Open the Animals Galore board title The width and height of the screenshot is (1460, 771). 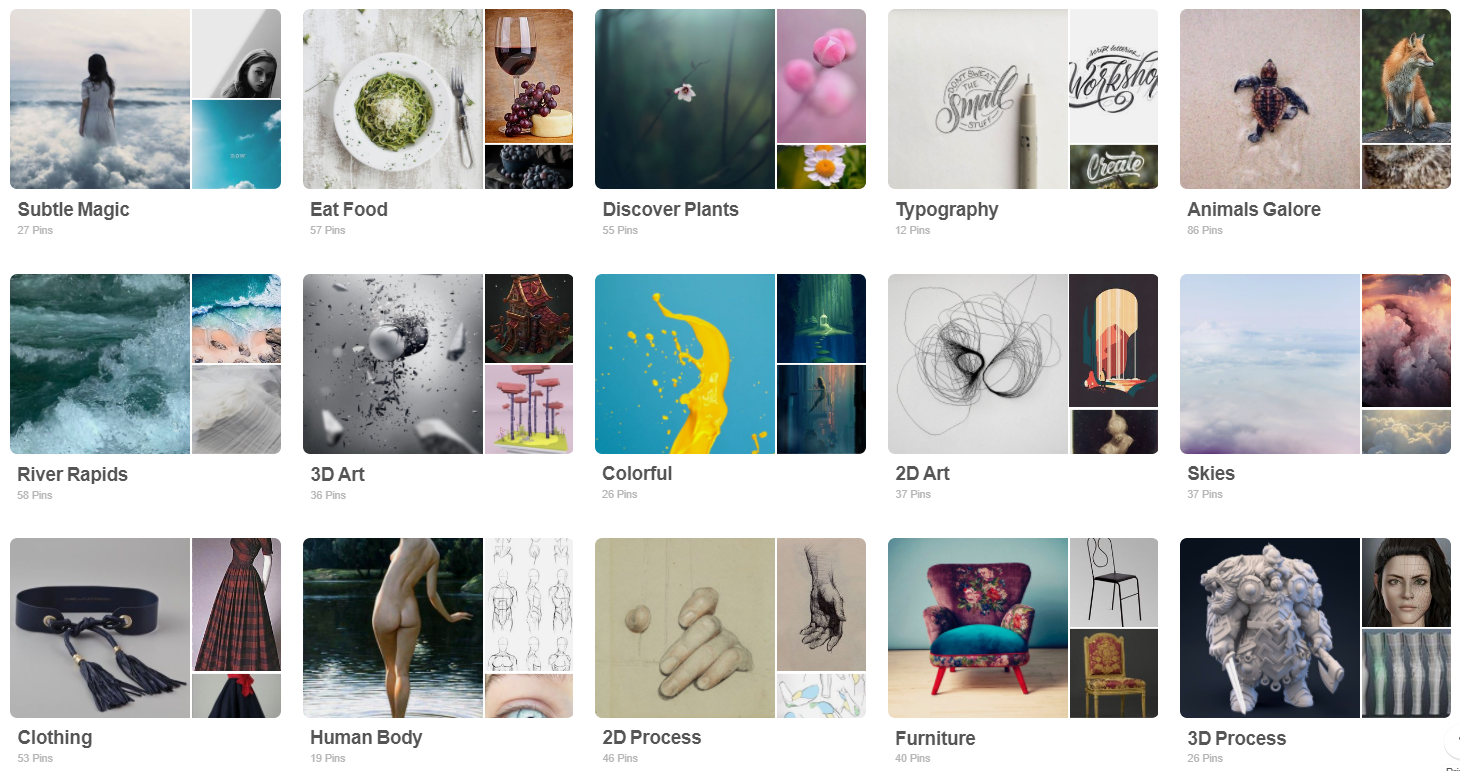[1254, 210]
